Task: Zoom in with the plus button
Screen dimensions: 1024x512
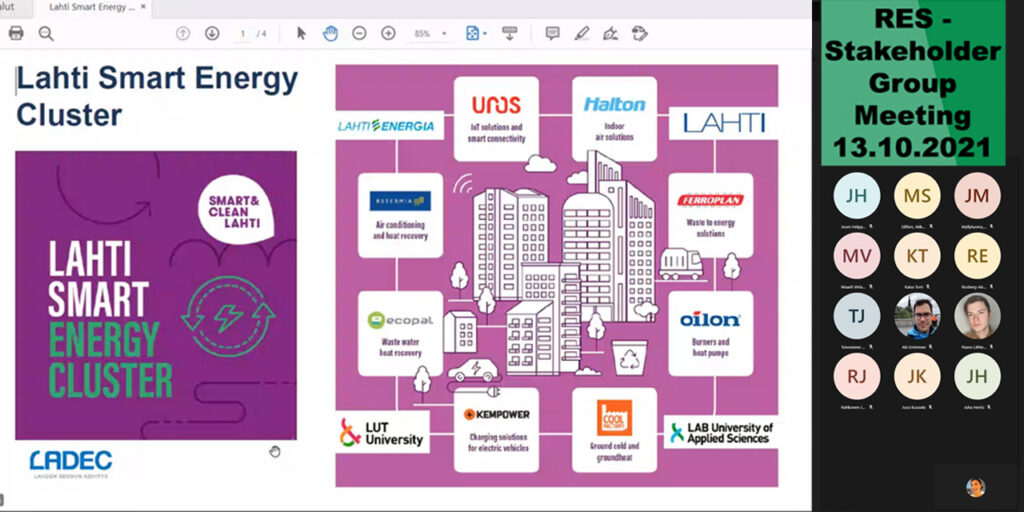Action: (x=389, y=33)
